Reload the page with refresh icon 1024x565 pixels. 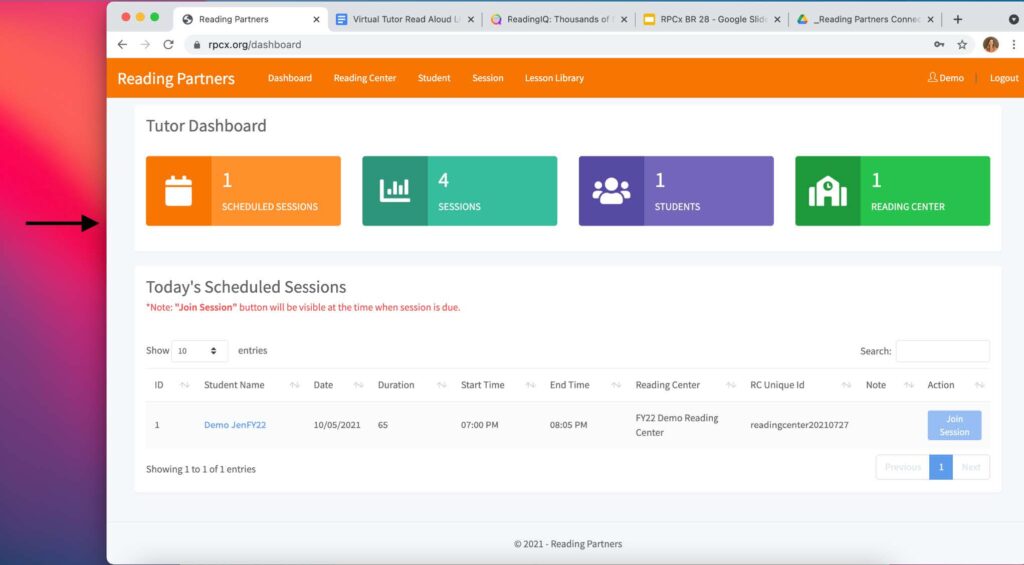pyautogui.click(x=168, y=44)
